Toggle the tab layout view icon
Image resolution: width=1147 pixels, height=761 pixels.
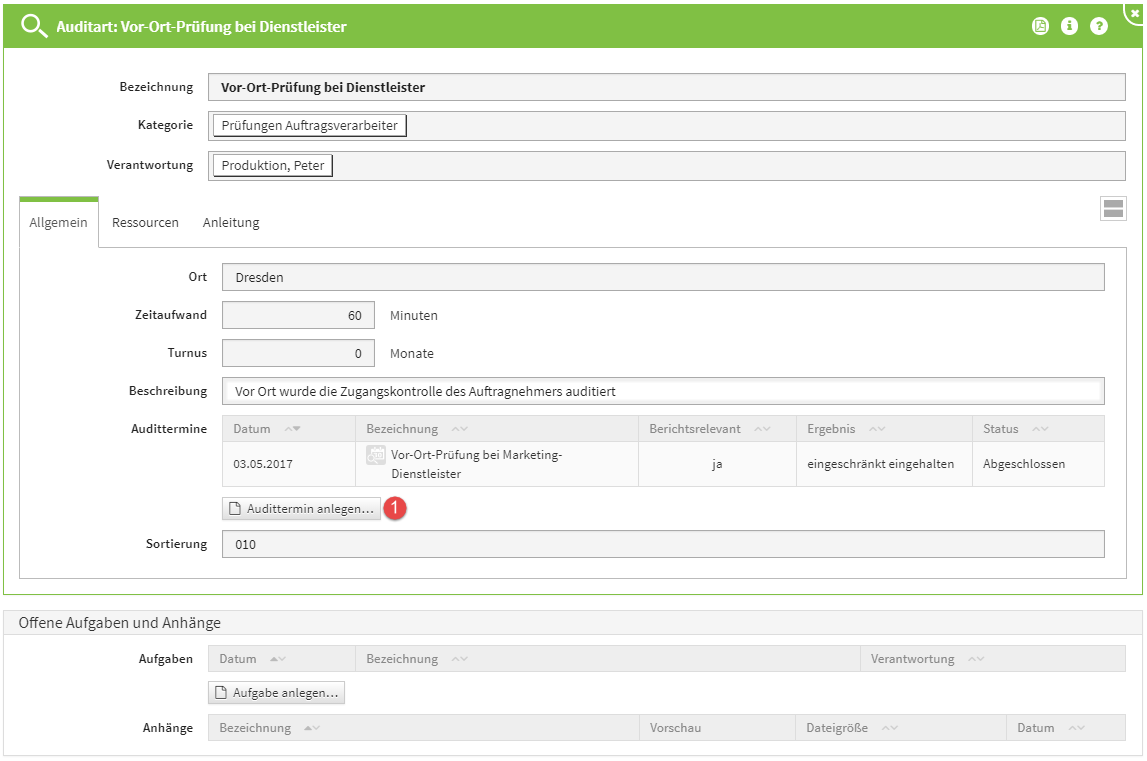(x=1113, y=209)
